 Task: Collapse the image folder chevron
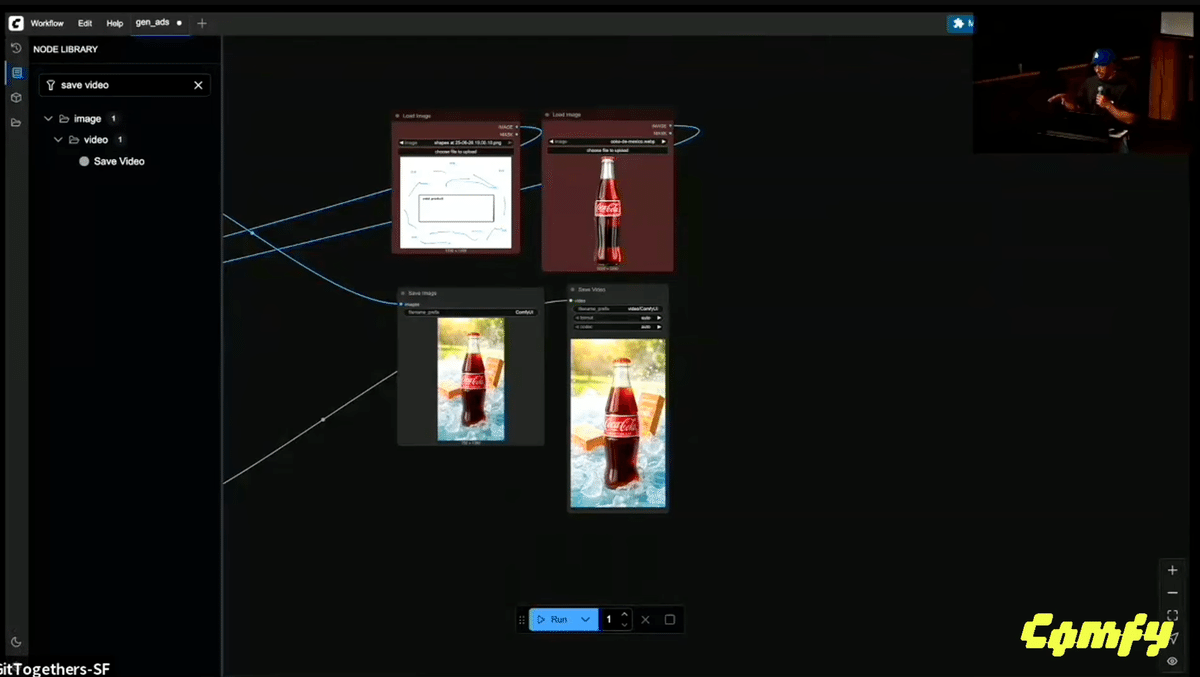pos(48,119)
